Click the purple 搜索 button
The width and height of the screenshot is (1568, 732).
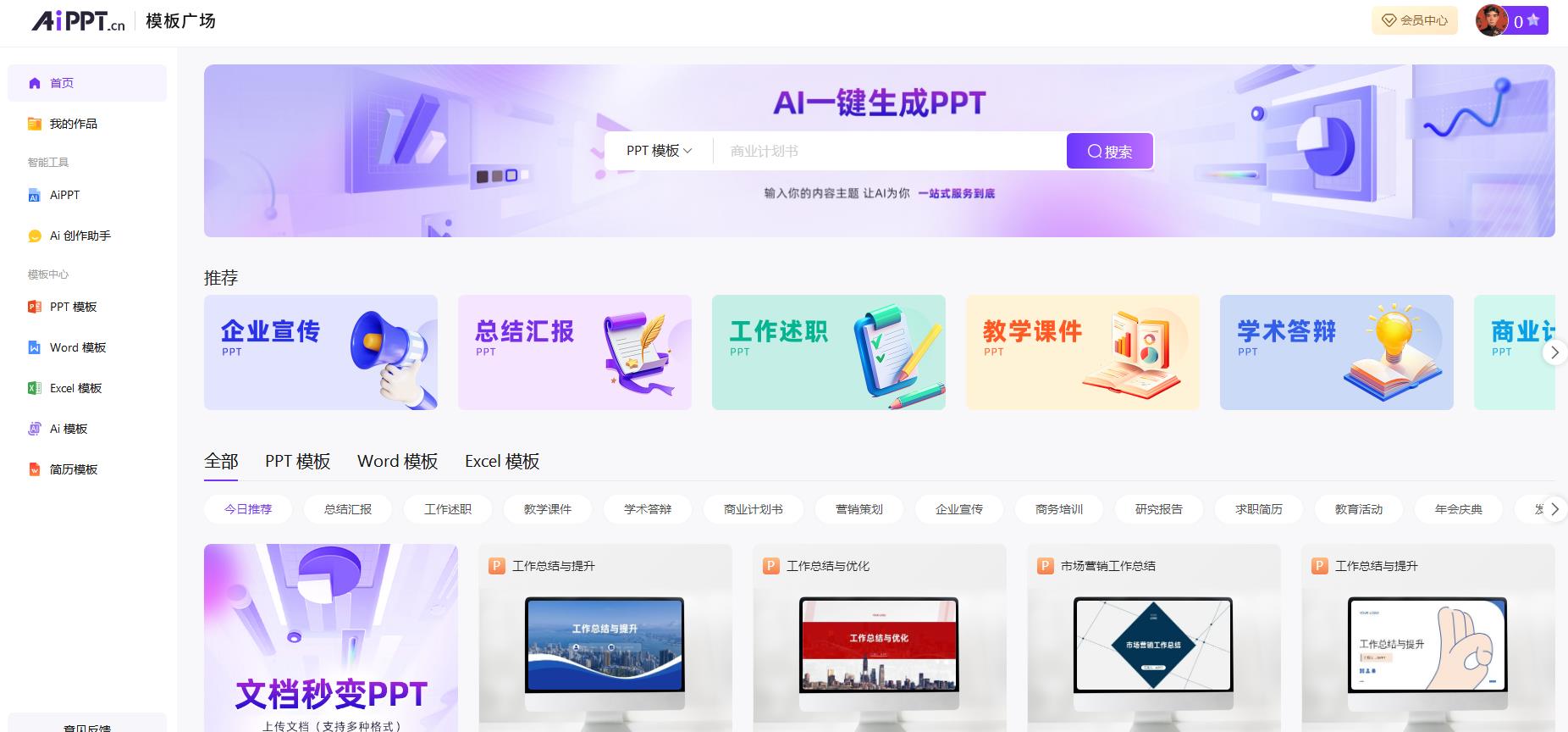(1109, 151)
